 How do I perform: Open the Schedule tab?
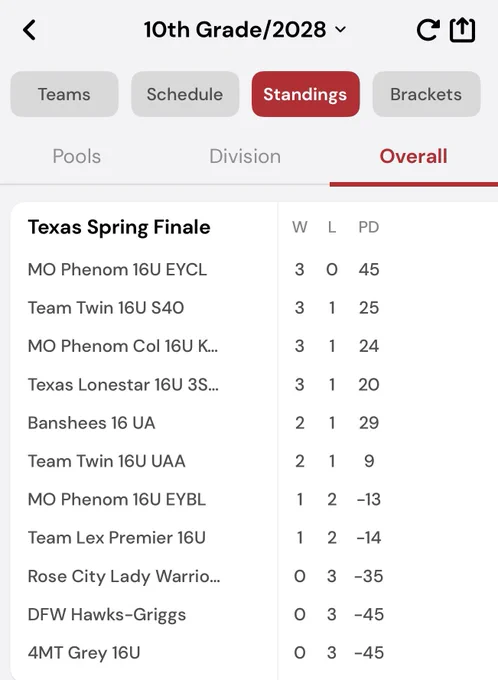coord(185,94)
